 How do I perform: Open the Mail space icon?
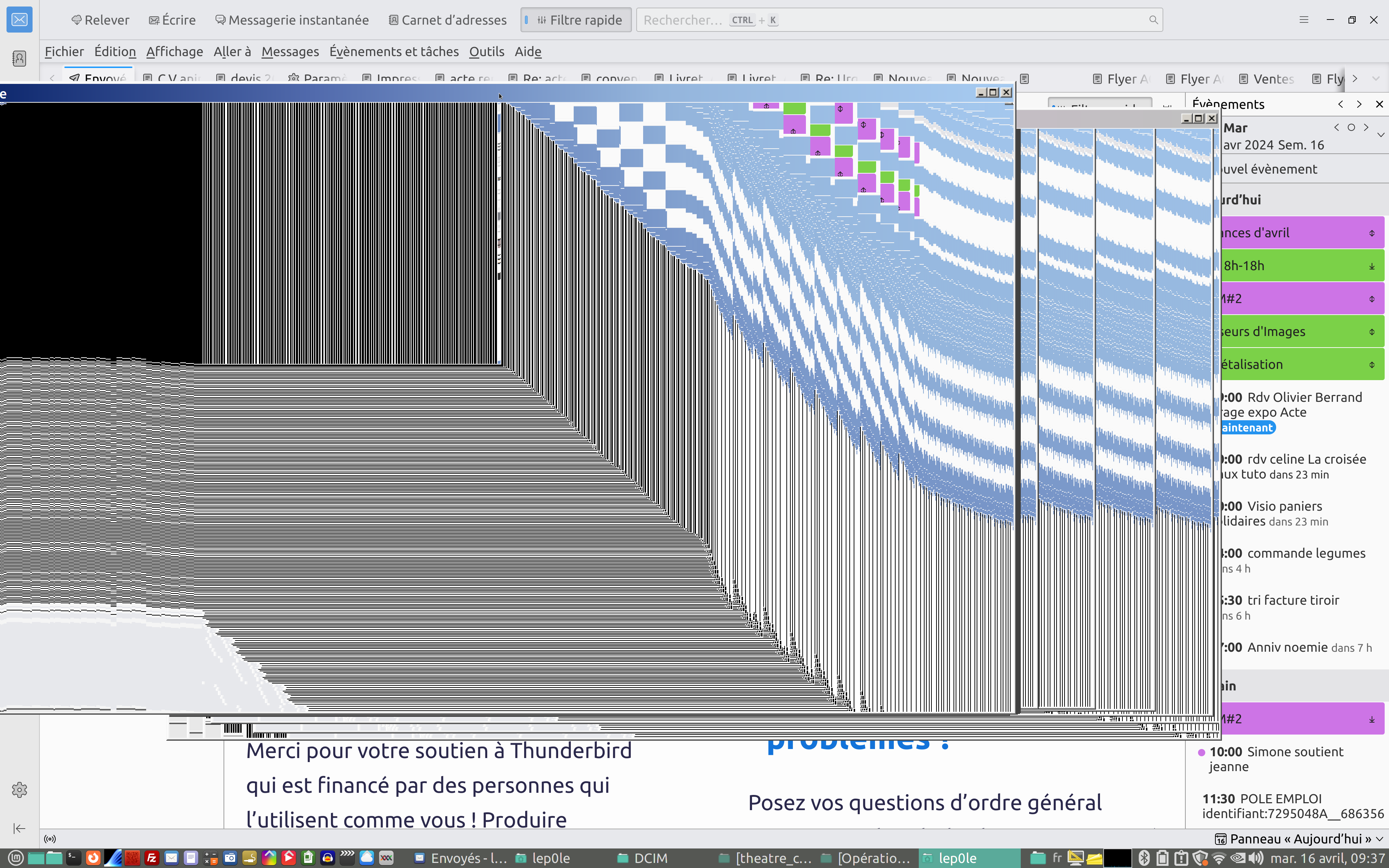19,20
